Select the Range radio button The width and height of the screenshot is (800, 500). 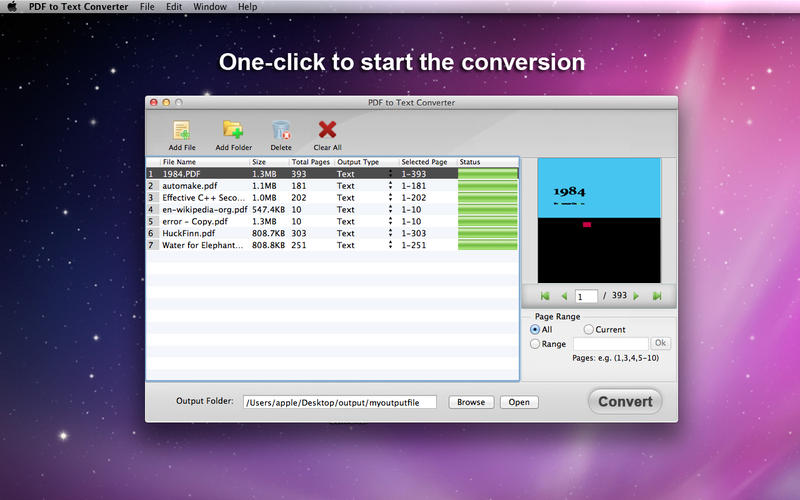(535, 344)
